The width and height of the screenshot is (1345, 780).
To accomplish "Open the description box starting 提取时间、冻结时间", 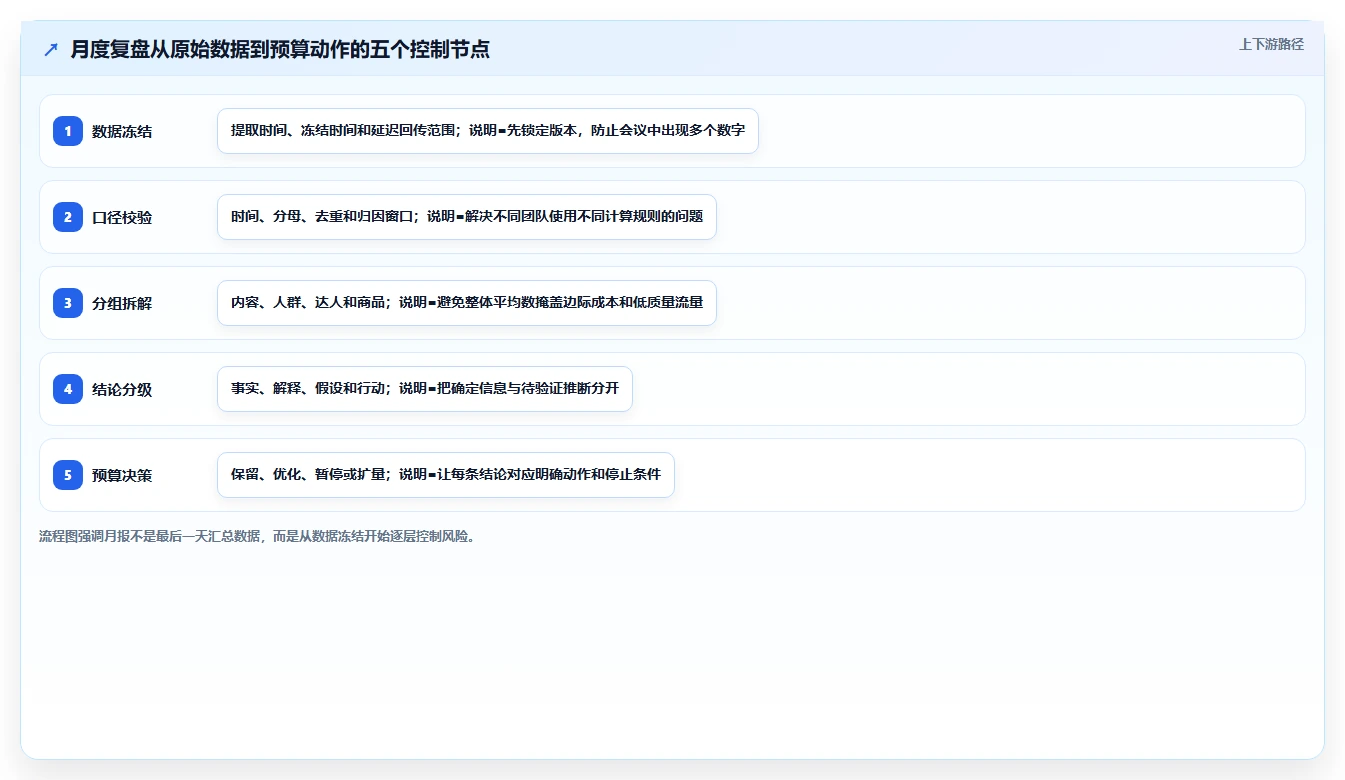I will pos(488,131).
